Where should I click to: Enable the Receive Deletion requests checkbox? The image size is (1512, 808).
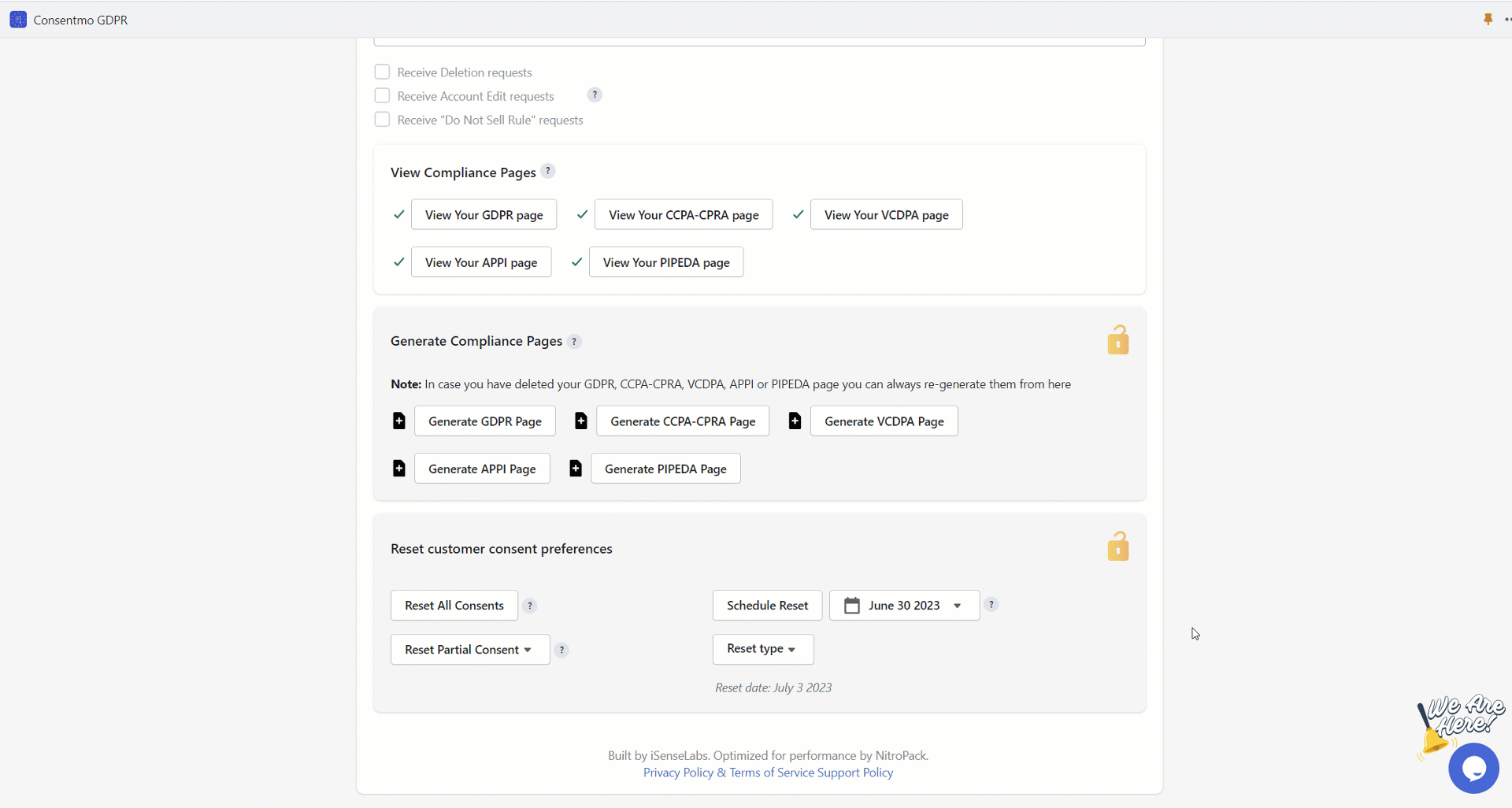[382, 72]
